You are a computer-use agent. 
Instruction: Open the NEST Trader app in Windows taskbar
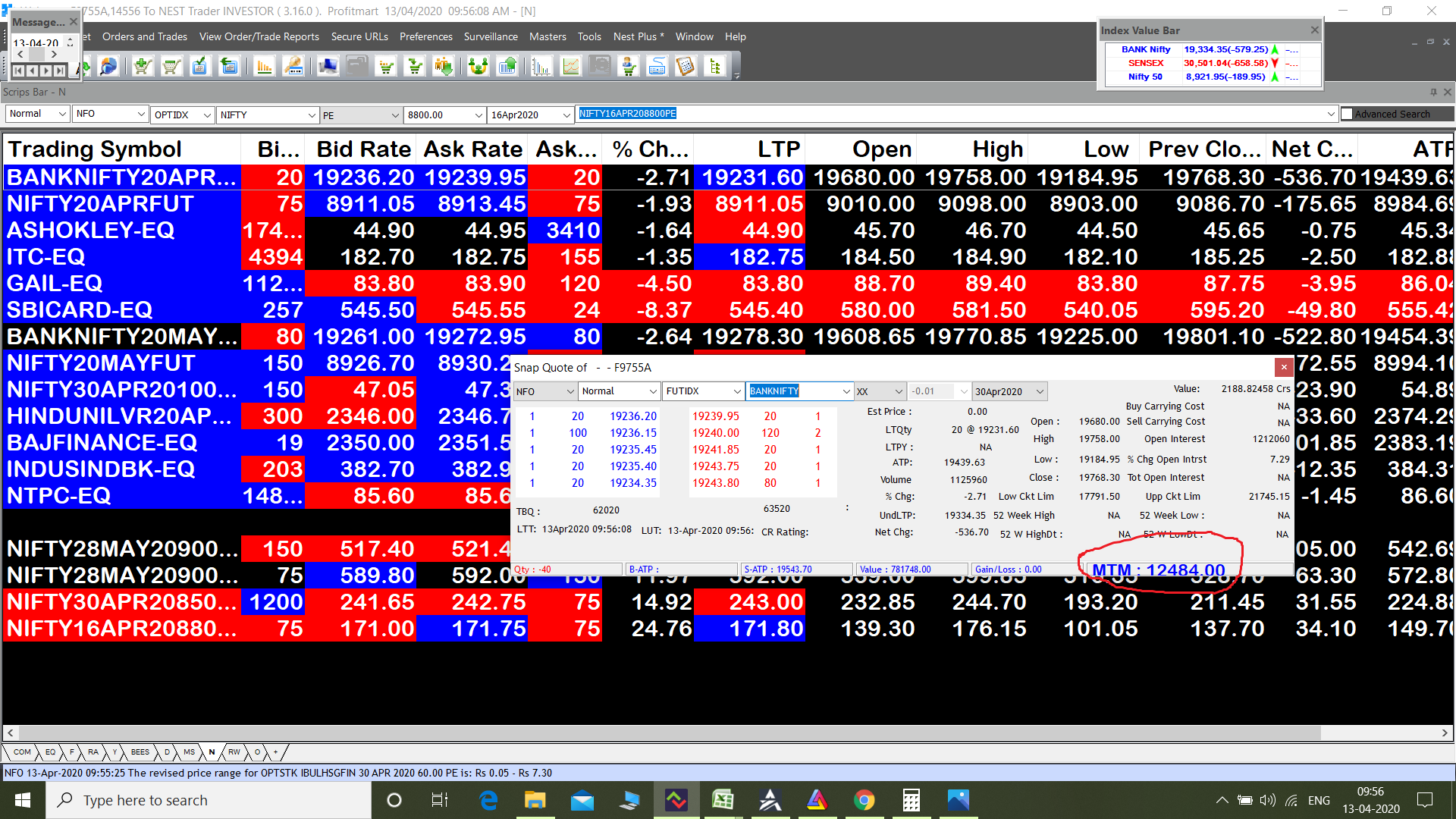[x=676, y=800]
